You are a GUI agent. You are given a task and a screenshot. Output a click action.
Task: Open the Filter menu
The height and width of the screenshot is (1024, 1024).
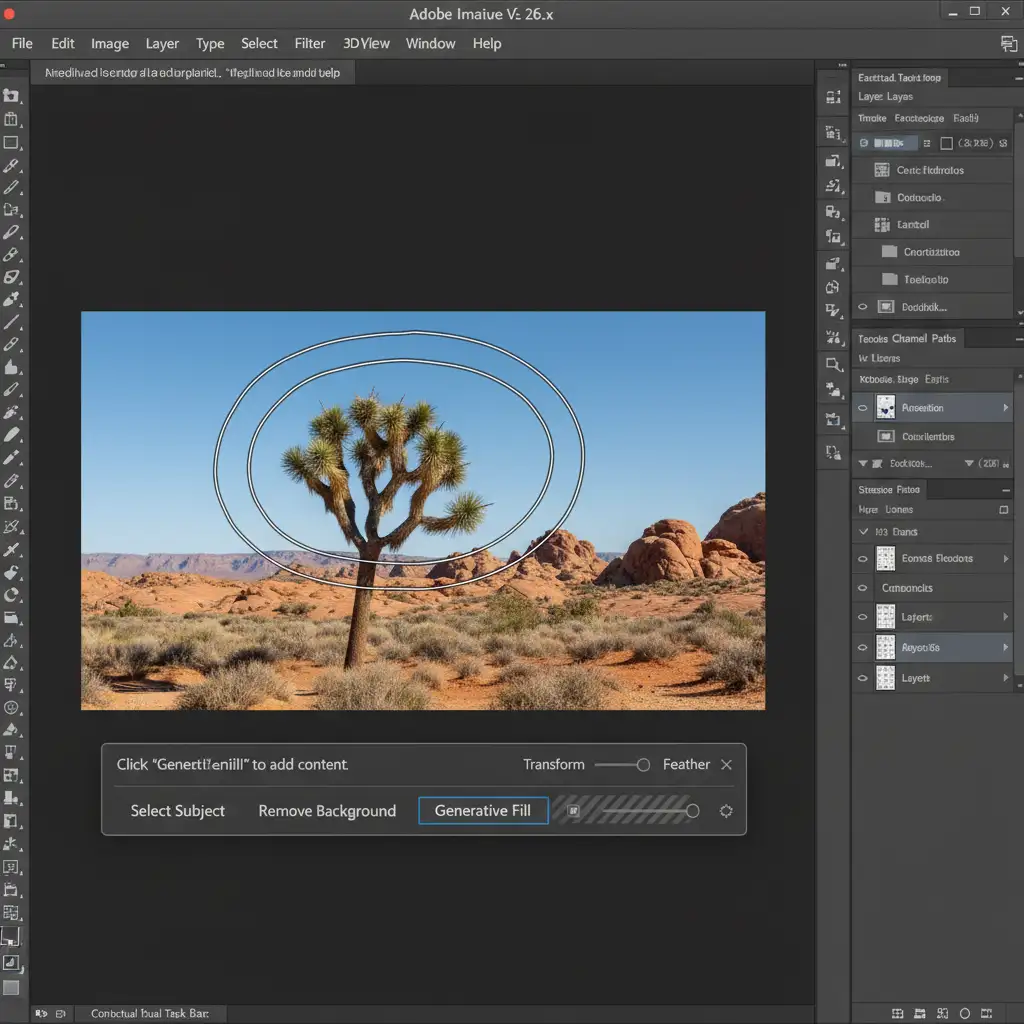[x=309, y=43]
